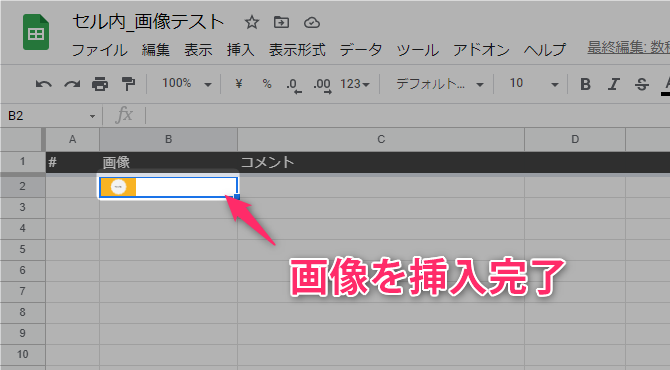Screen dimensions: 670x370
Task: Open the 挿入 menu
Action: point(241,50)
